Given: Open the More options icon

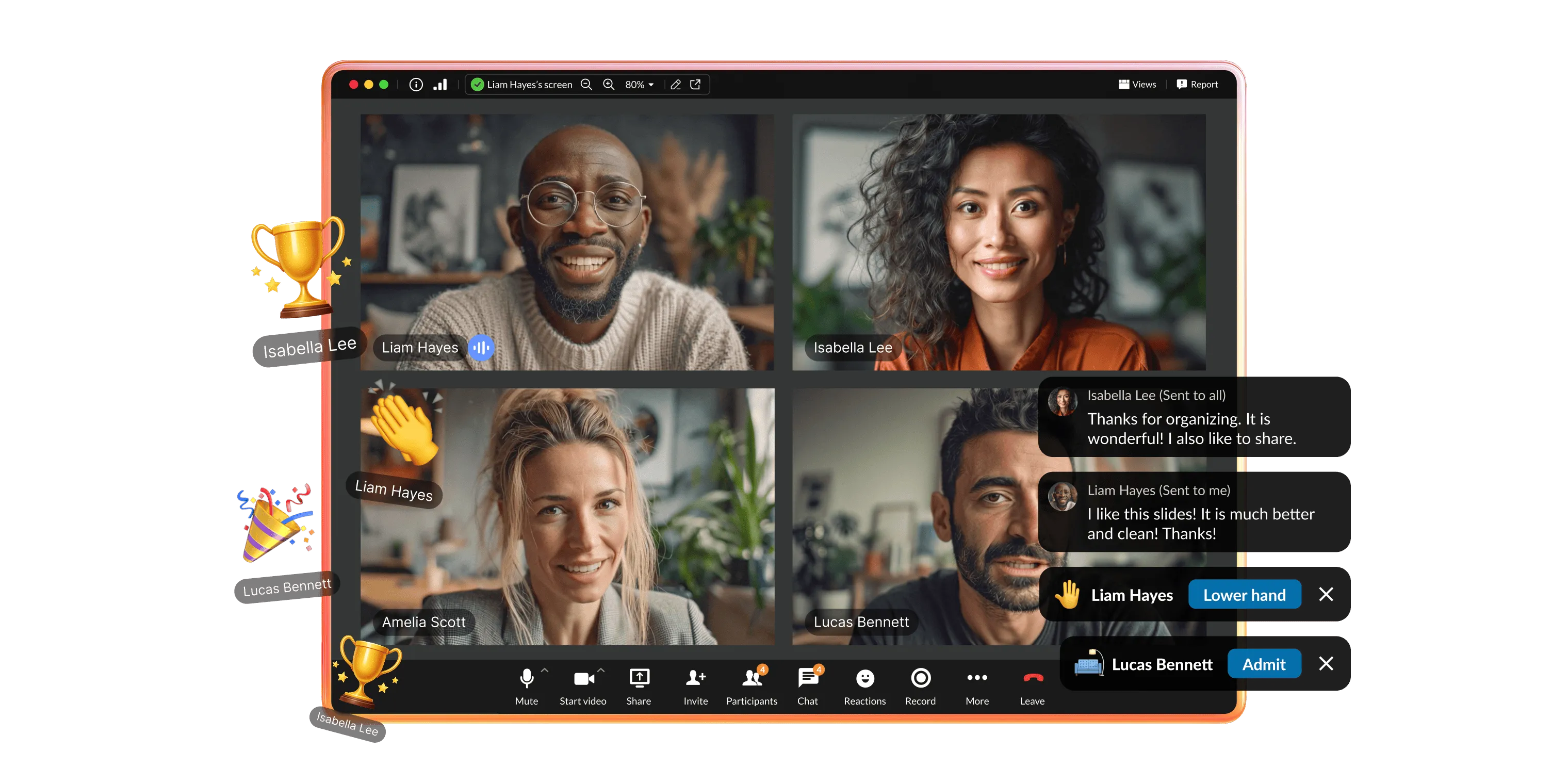Looking at the screenshot, I should tap(977, 677).
